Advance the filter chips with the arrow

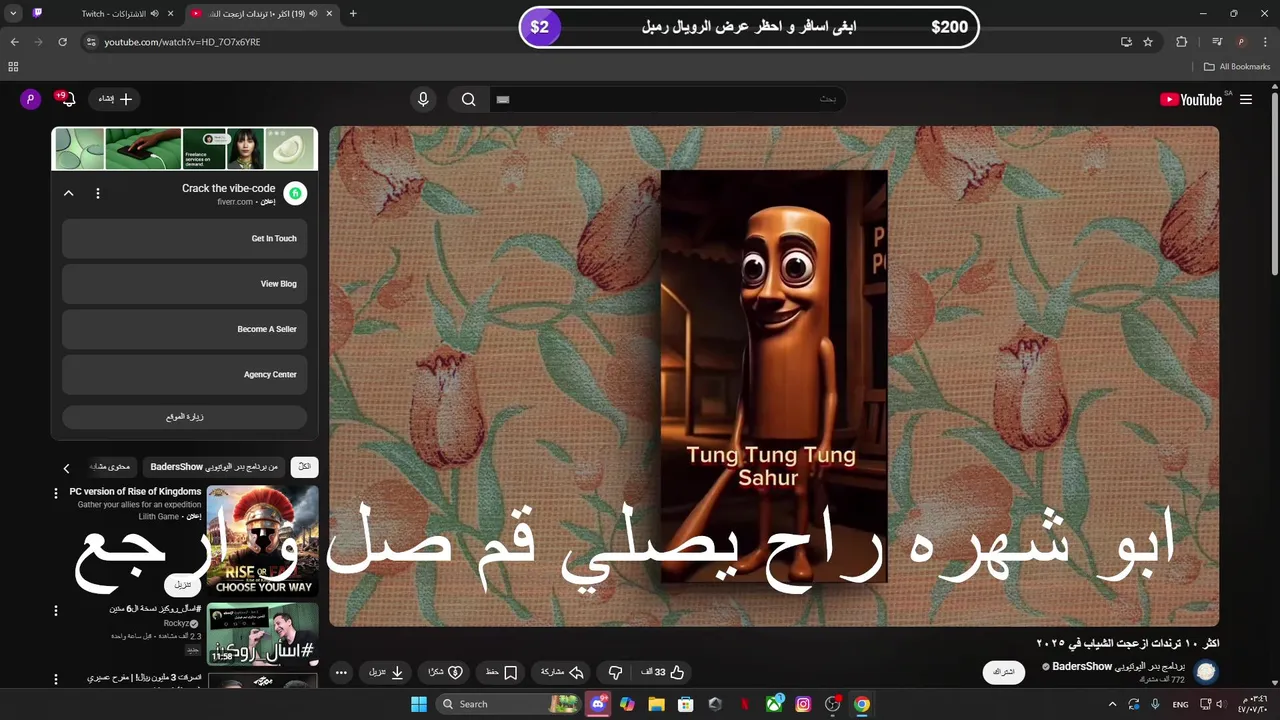[66, 468]
